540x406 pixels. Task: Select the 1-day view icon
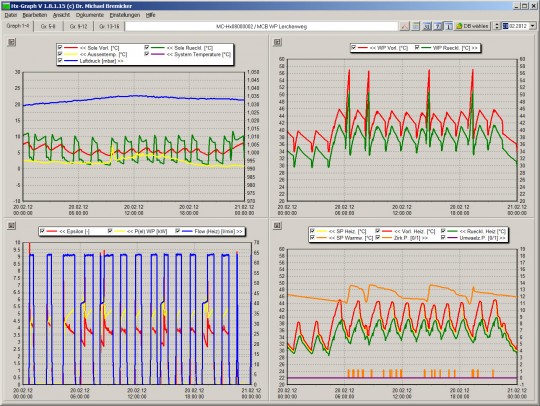448,26
